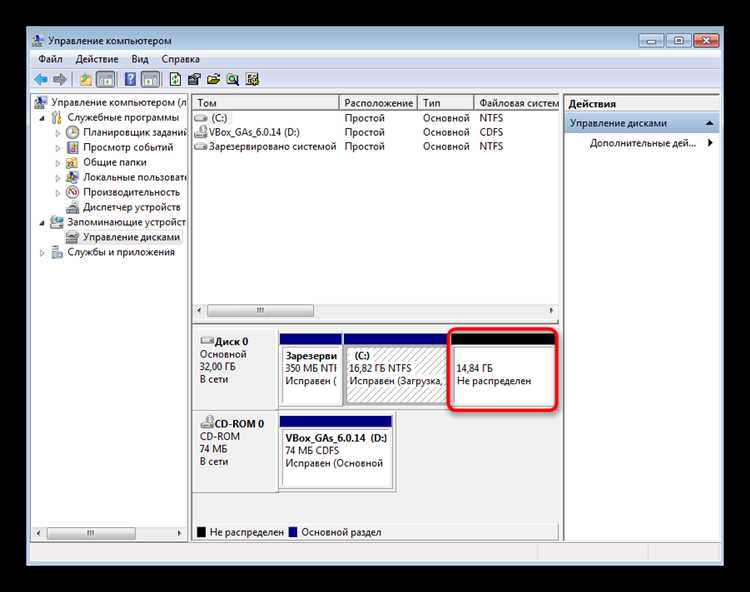Select the VBox_GAs_6.0.14 (D:) volume row
Viewport: 750px width, 592px height.
tap(375, 132)
